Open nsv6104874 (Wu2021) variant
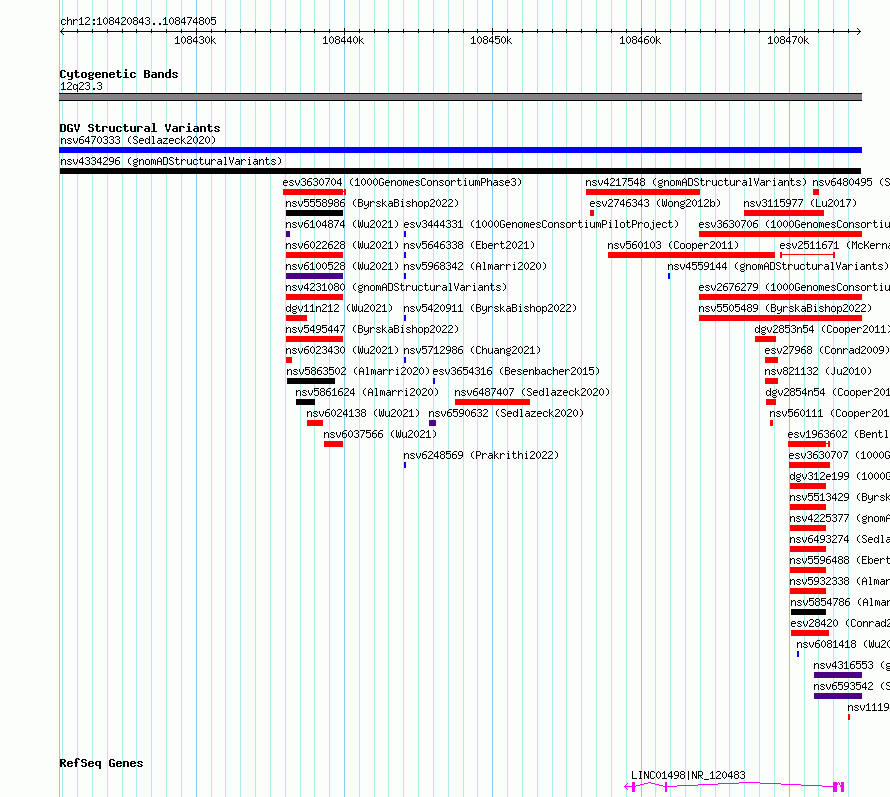The width and height of the screenshot is (890, 797). pos(342,224)
